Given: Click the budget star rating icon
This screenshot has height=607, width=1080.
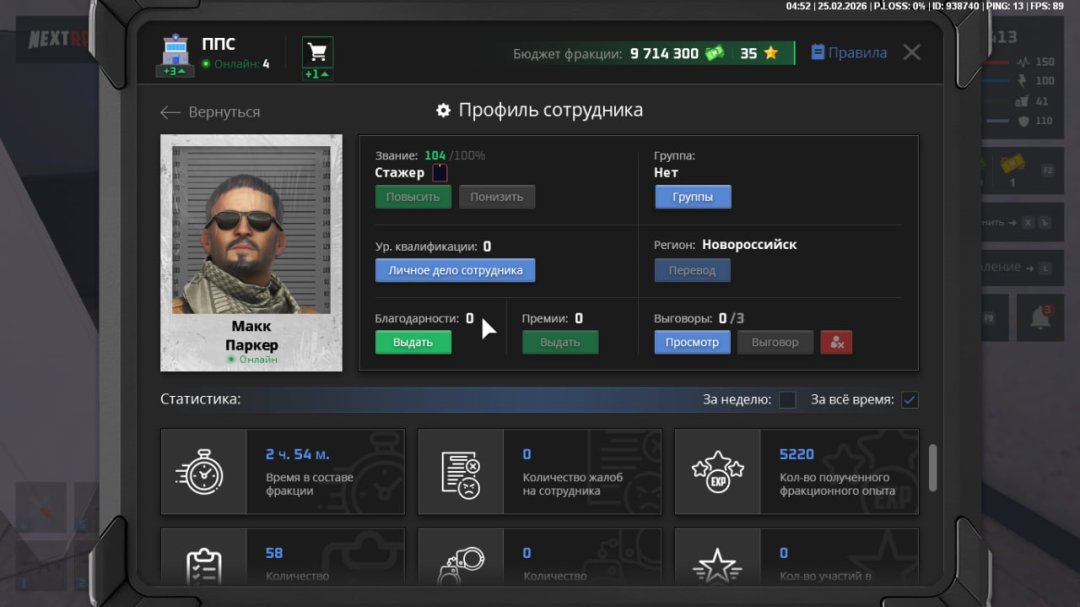Looking at the screenshot, I should point(771,53).
